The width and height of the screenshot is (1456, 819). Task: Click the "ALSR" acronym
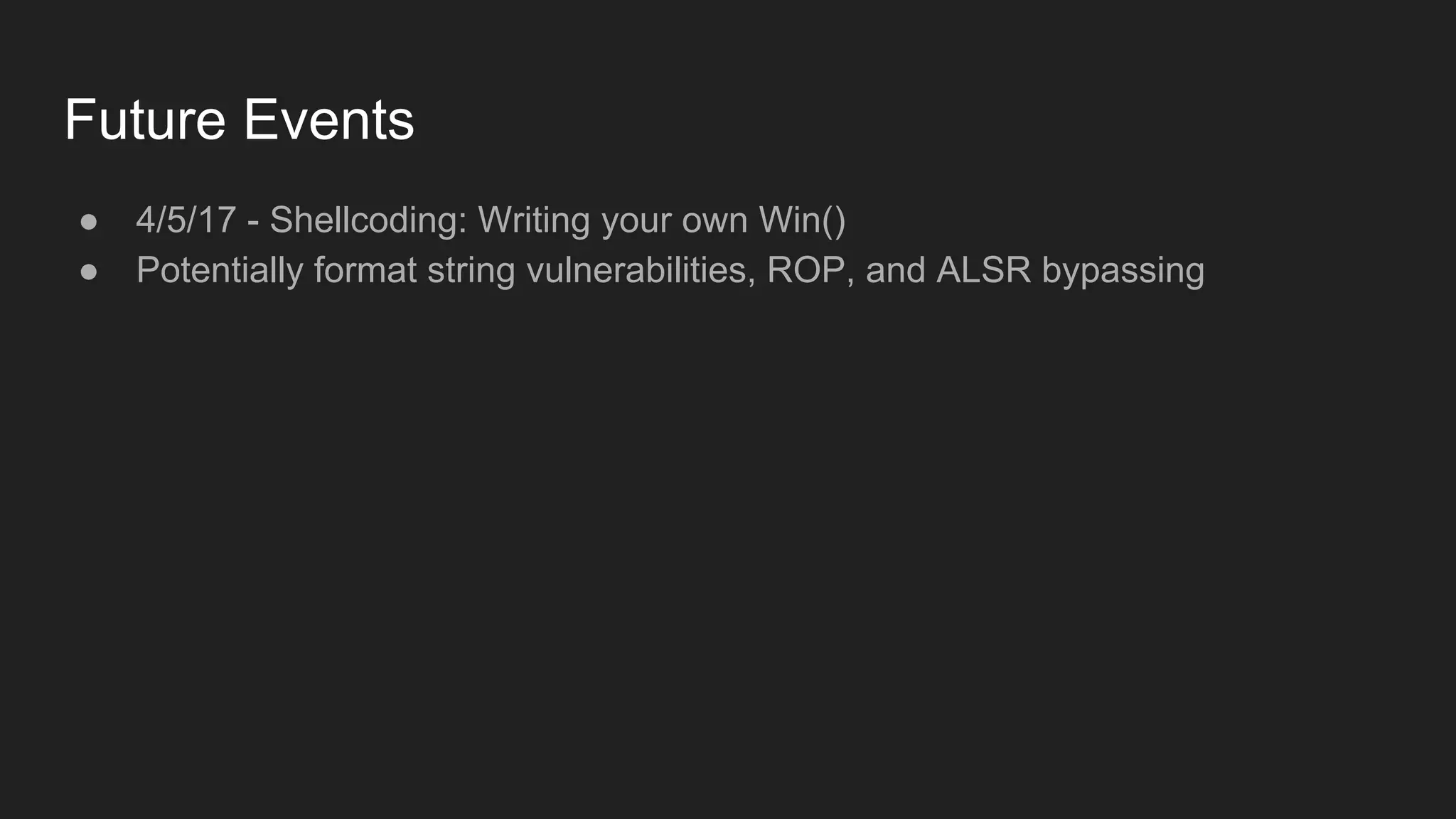pyautogui.click(x=983, y=271)
